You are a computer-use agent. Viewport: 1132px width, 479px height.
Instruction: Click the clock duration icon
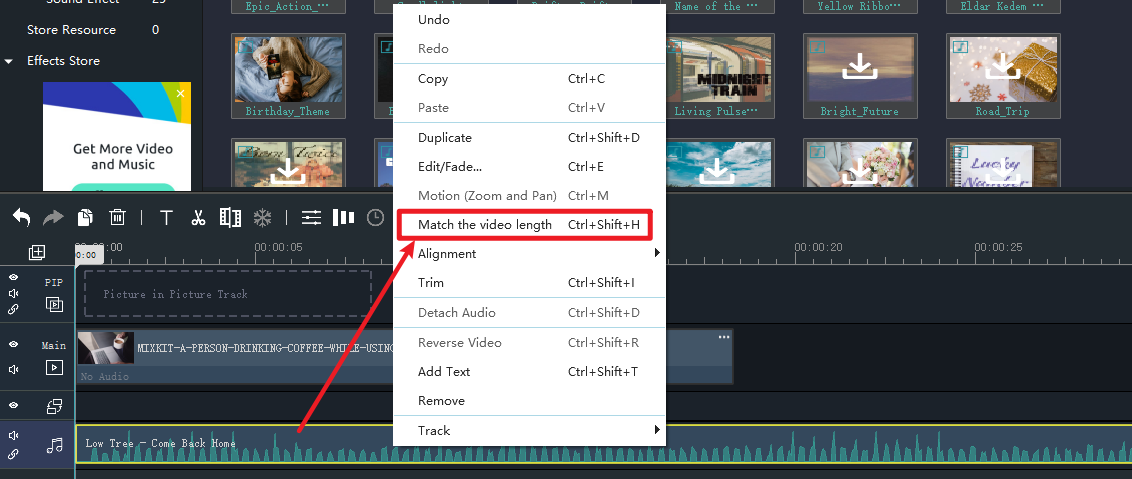pyautogui.click(x=375, y=217)
